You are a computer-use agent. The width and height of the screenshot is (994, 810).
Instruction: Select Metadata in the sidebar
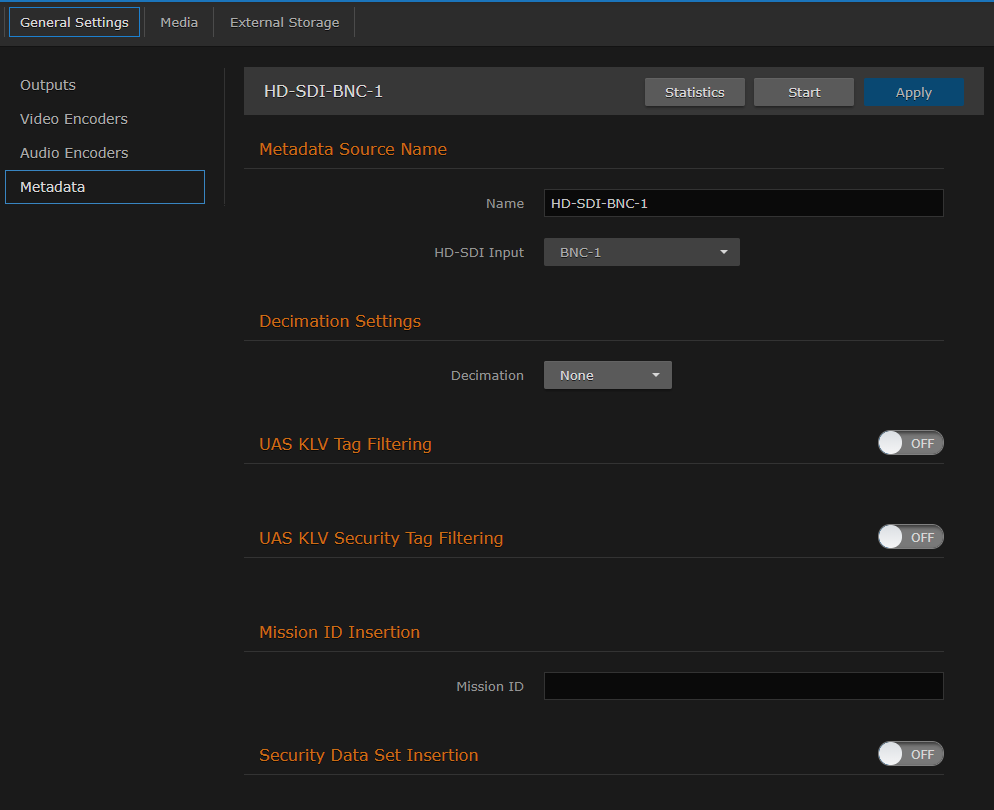pyautogui.click(x=51, y=187)
